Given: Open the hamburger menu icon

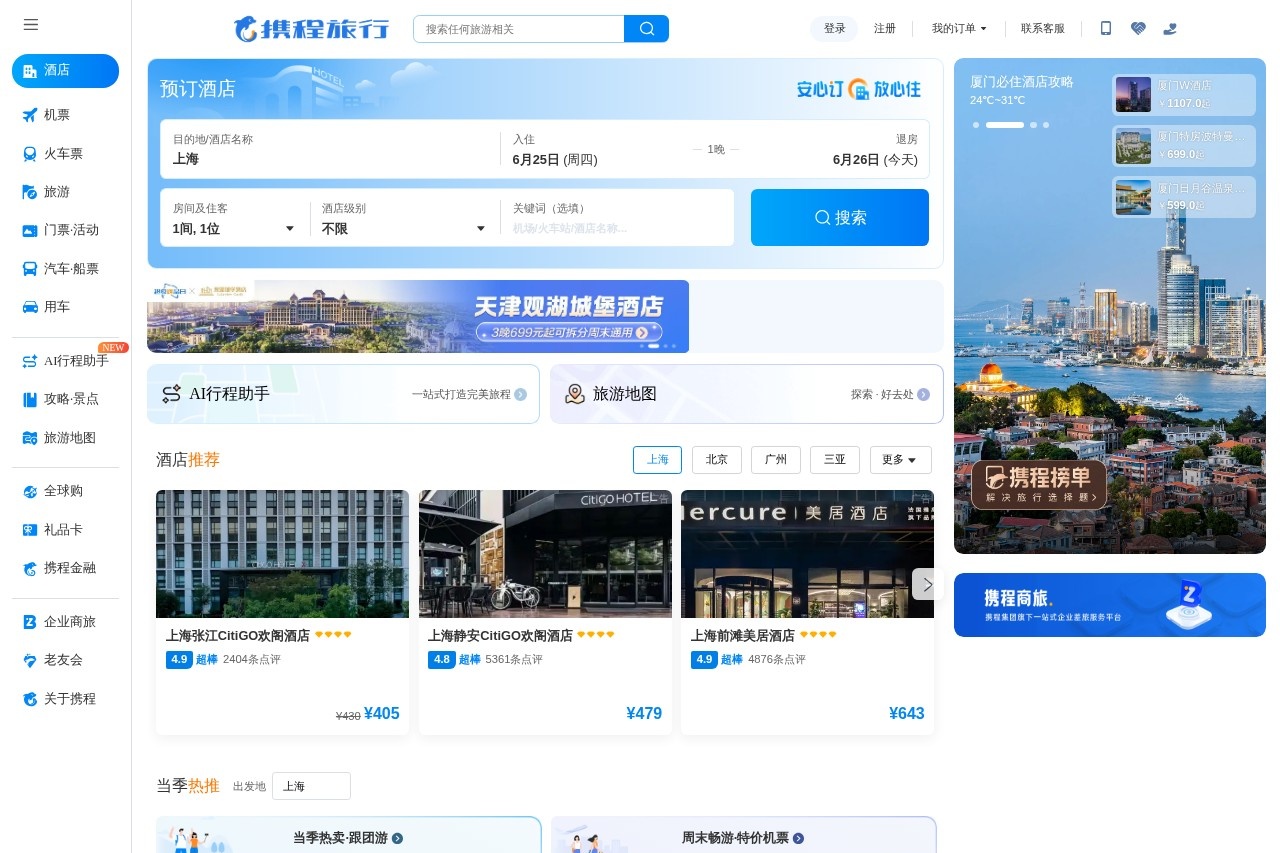Looking at the screenshot, I should click(x=31, y=25).
